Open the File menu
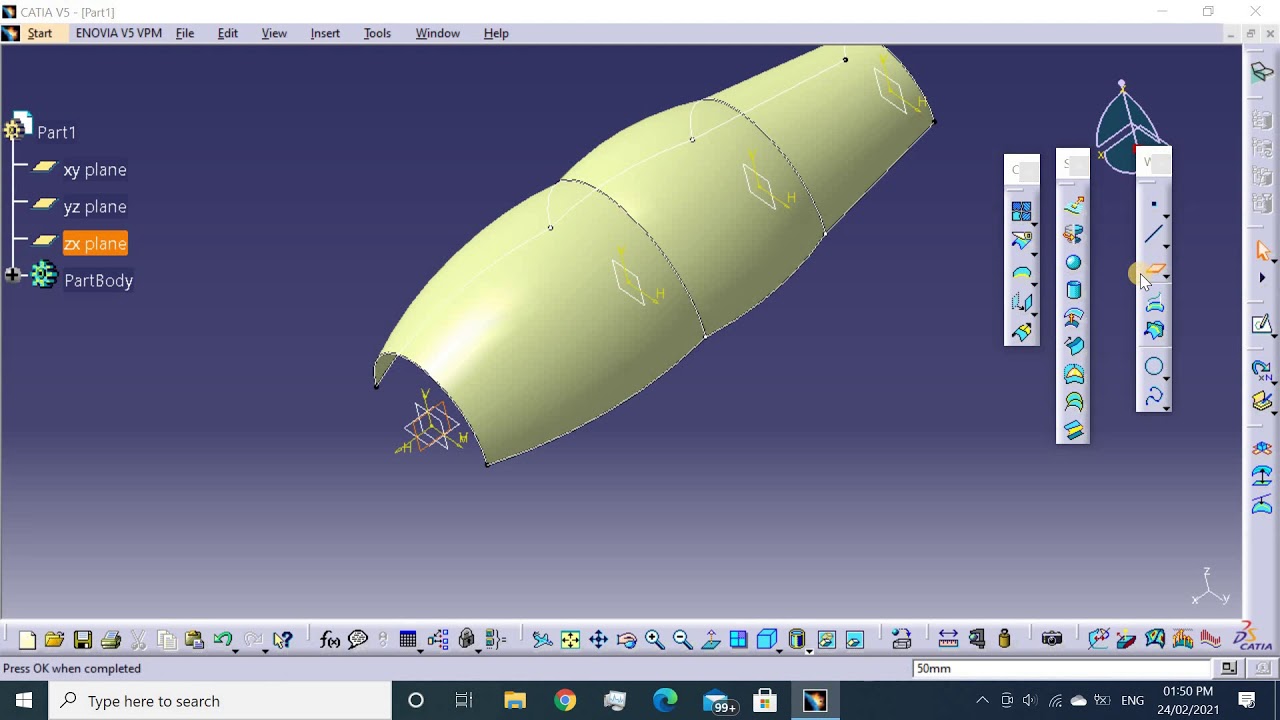1280x720 pixels. coord(185,33)
